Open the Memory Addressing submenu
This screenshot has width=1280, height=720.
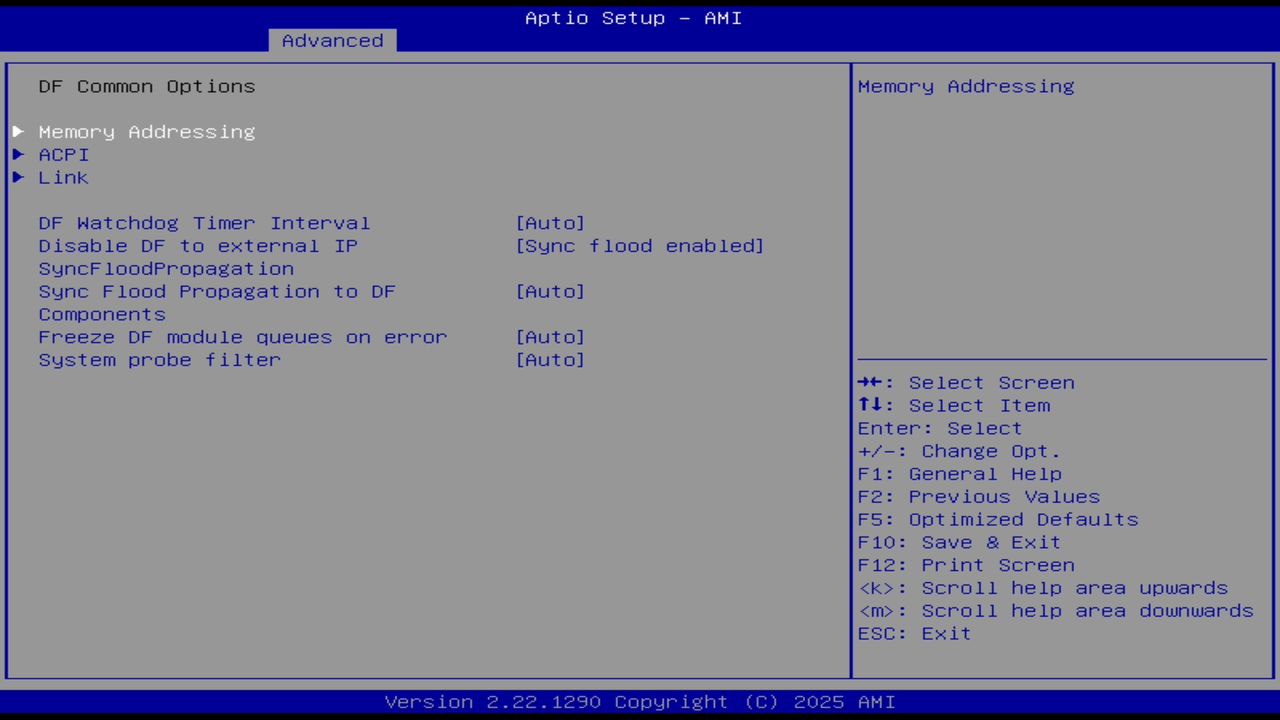point(146,131)
